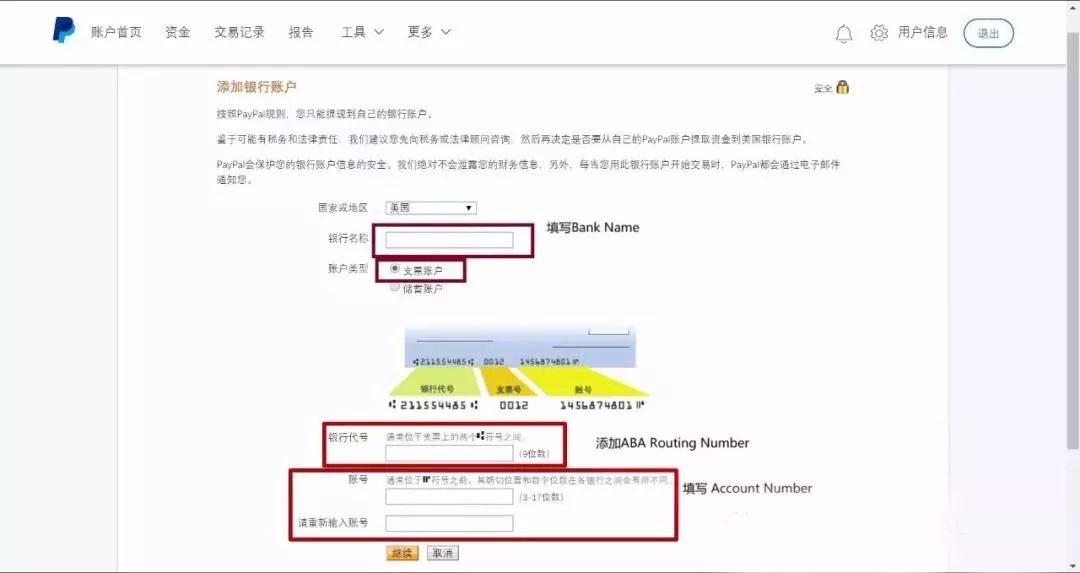This screenshot has height=573, width=1080.
Task: Click the (9位数) hint text
Action: (534, 454)
